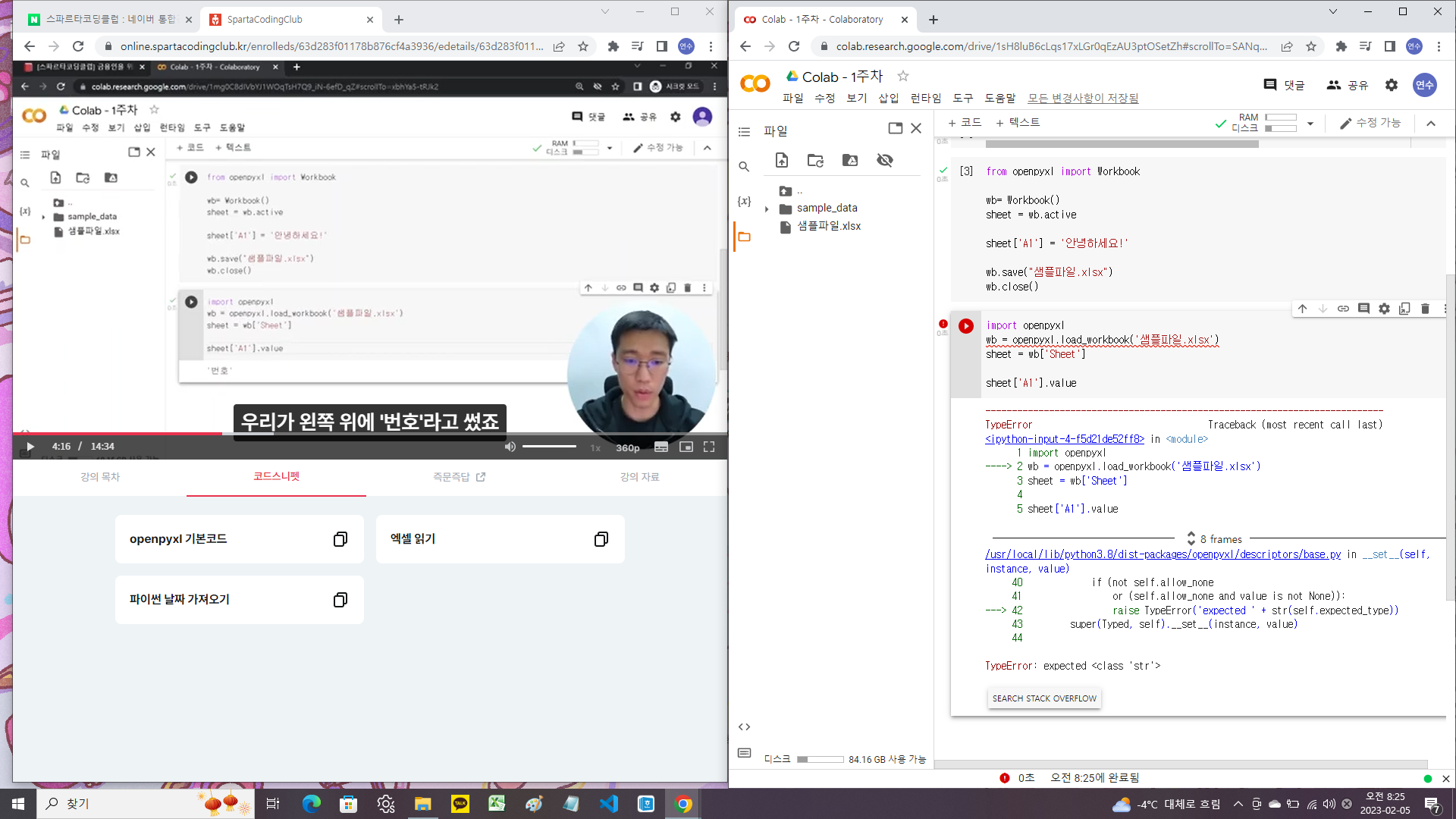
Task: Add a comment from the cell toolbar
Action: 1363,309
